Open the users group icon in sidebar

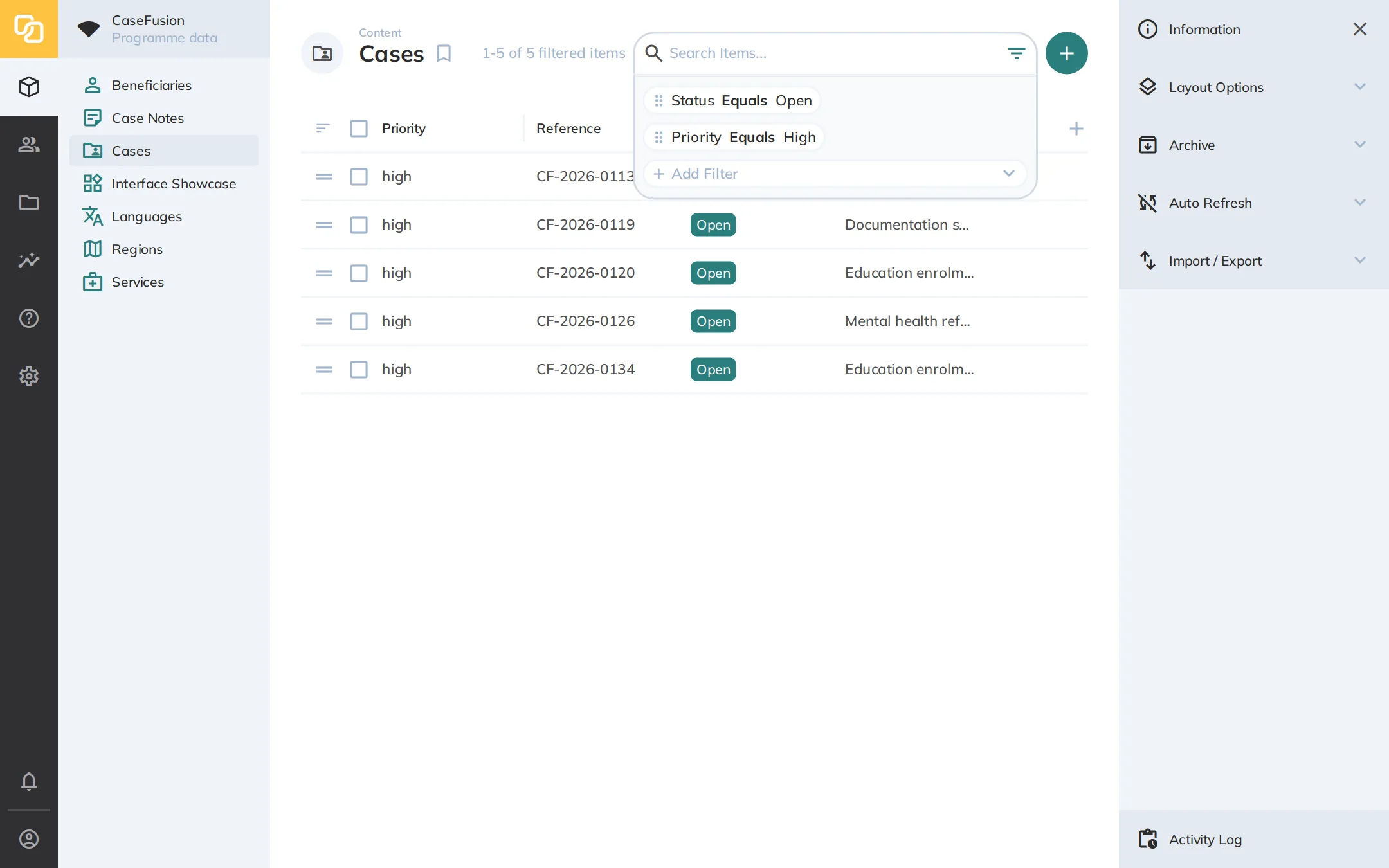coord(29,145)
